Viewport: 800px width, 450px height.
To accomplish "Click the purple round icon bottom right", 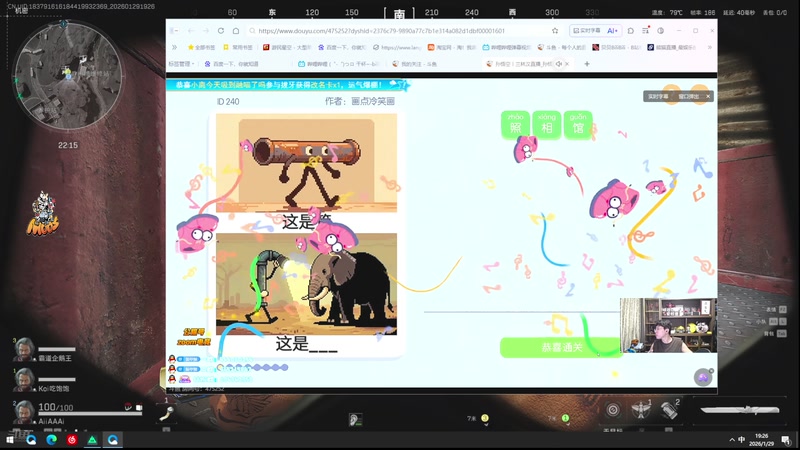I will 703,377.
